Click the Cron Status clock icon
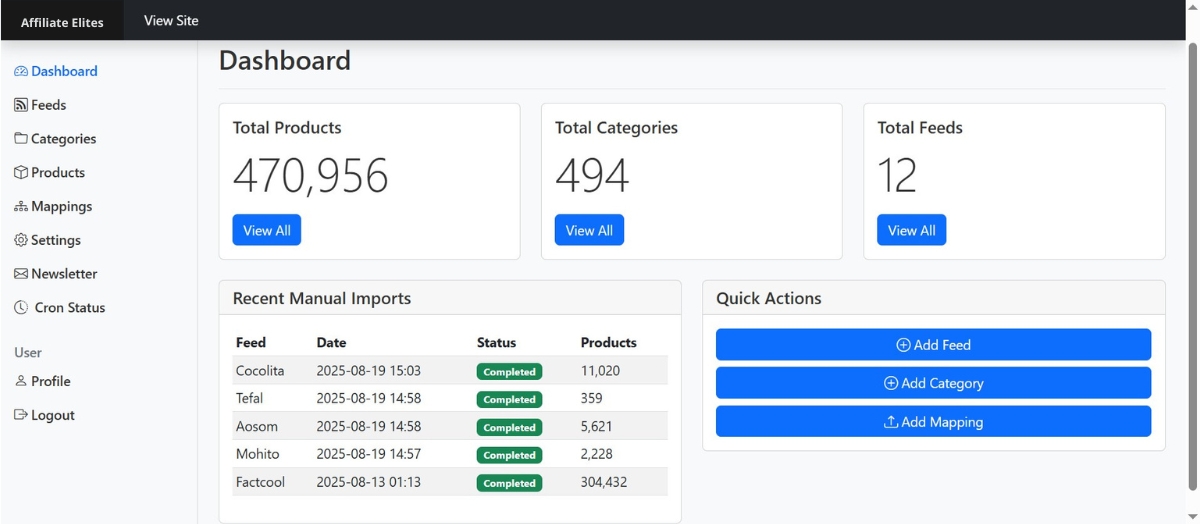The width and height of the screenshot is (1200, 524). tap(21, 308)
